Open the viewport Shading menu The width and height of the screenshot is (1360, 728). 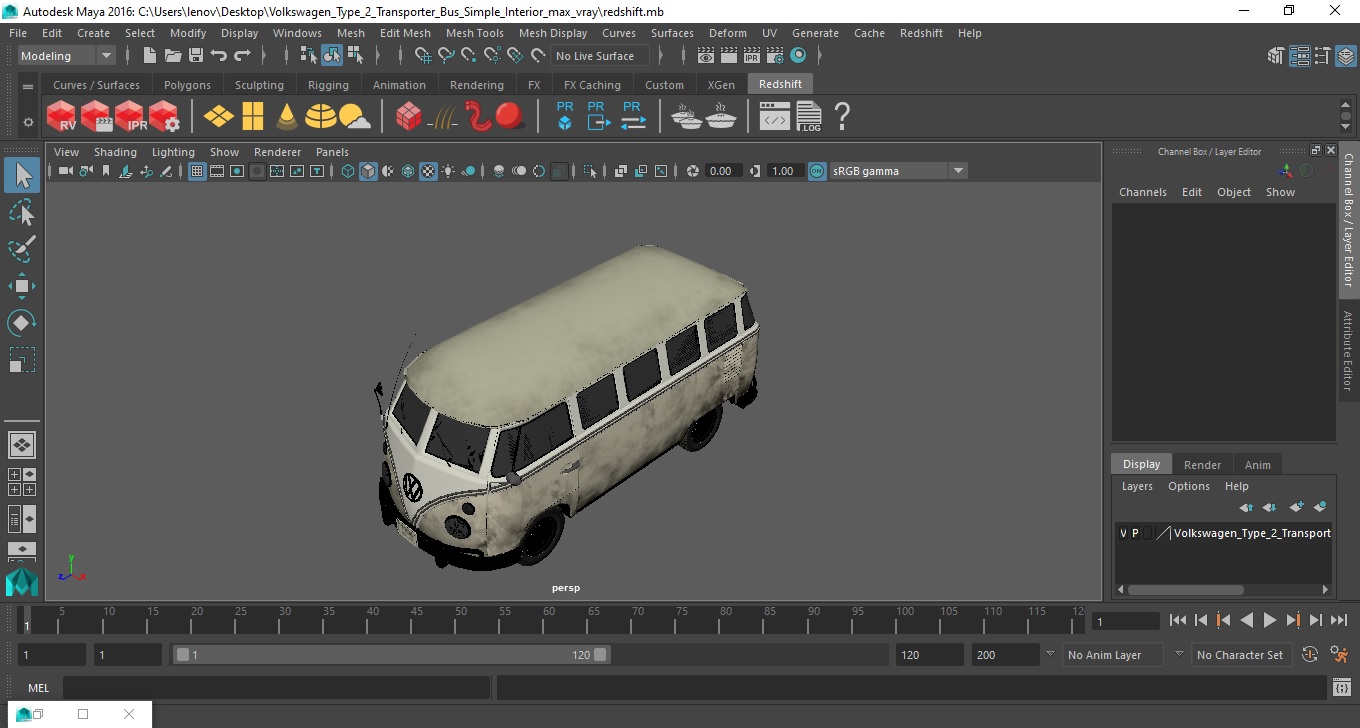coord(115,152)
